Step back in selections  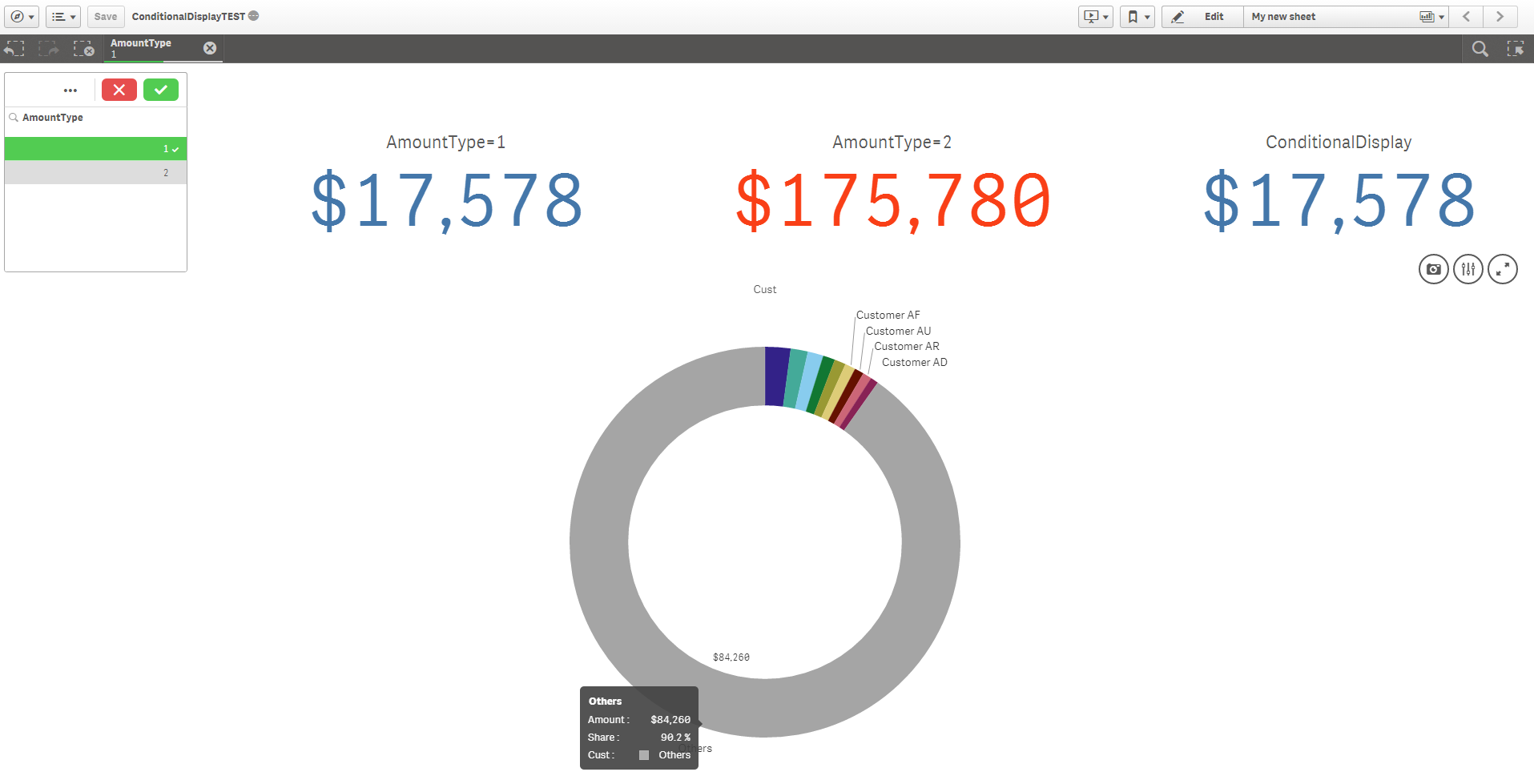(14, 49)
